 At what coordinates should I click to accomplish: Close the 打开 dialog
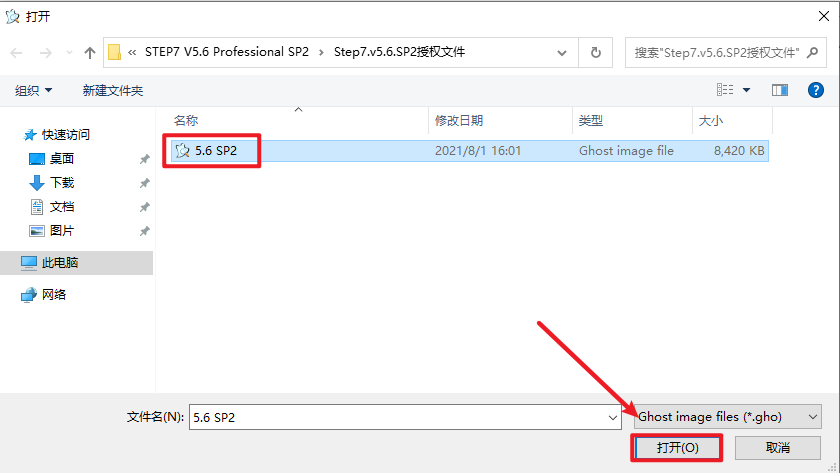[824, 17]
